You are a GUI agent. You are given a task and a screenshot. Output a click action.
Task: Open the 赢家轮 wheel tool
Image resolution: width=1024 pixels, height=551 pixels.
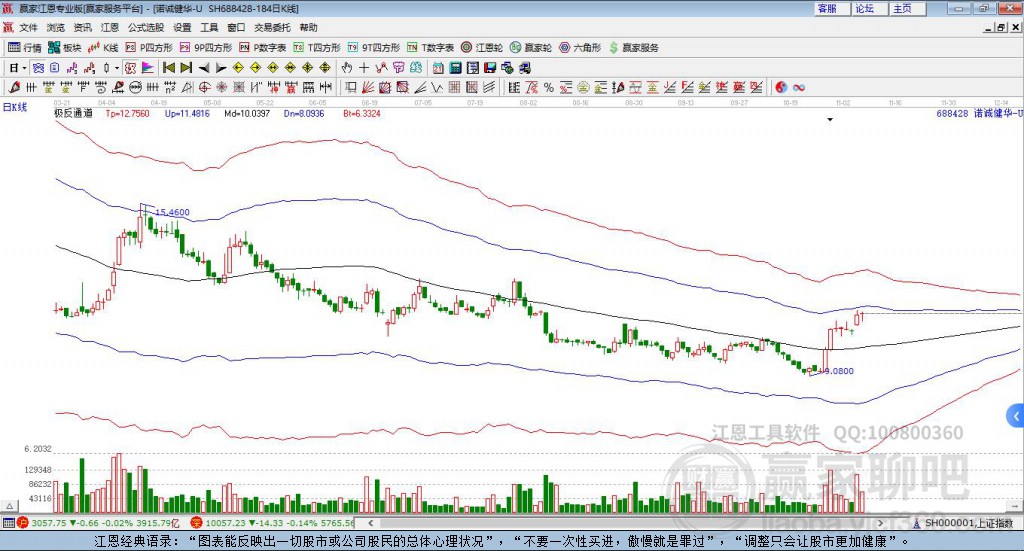pos(531,48)
